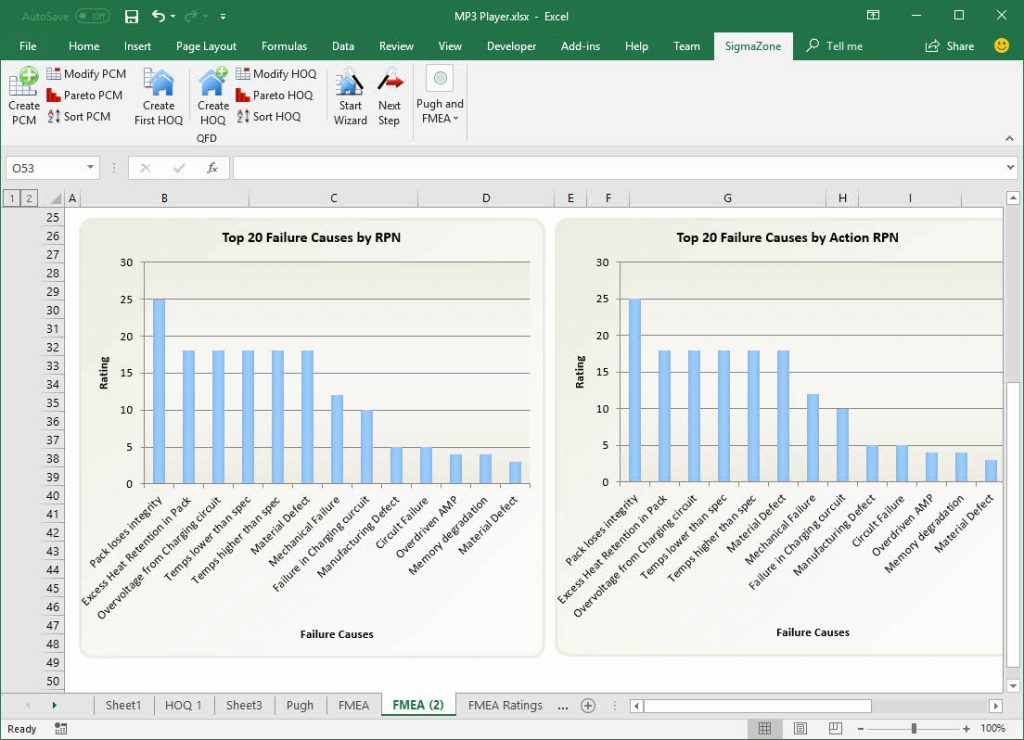Show more sheet tabs via ellipsis
Viewport: 1024px width, 740px height.
coord(563,705)
